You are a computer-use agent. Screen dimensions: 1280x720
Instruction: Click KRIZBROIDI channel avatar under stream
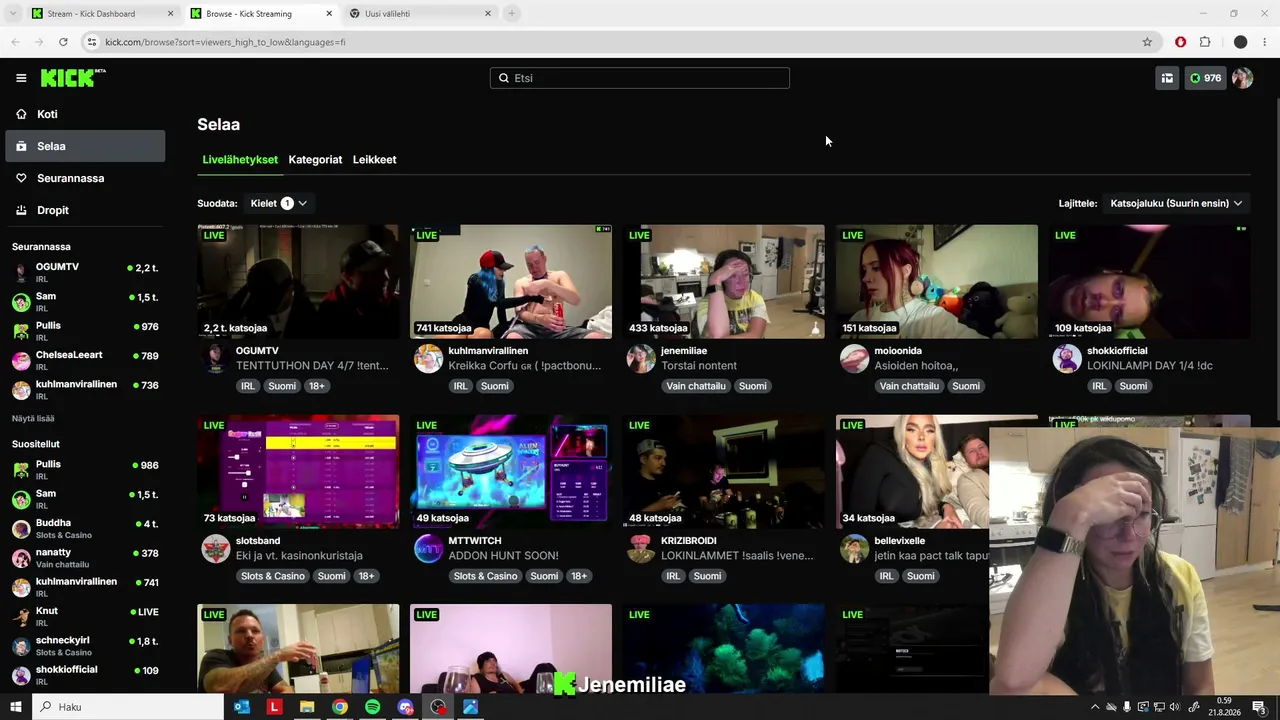[641, 548]
